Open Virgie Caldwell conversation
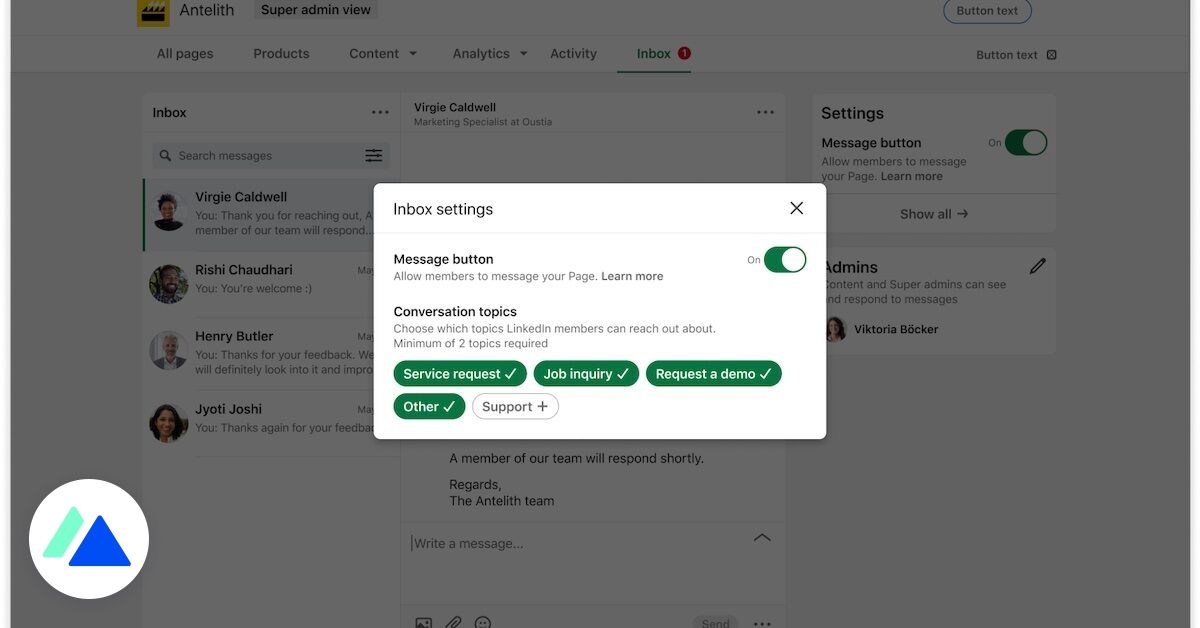 [x=271, y=213]
